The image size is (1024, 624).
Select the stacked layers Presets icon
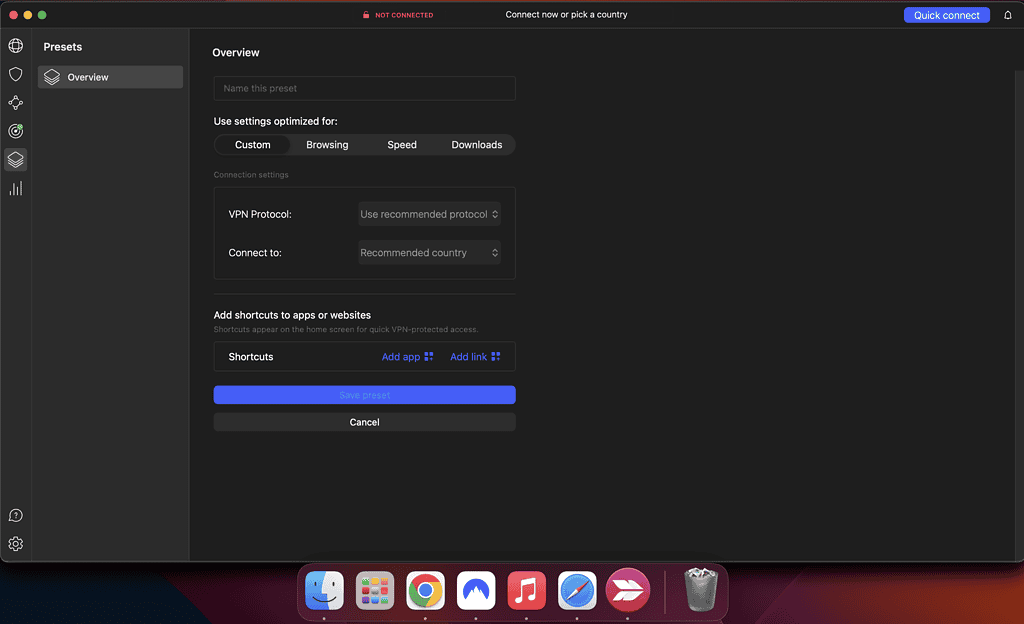[x=15, y=159]
